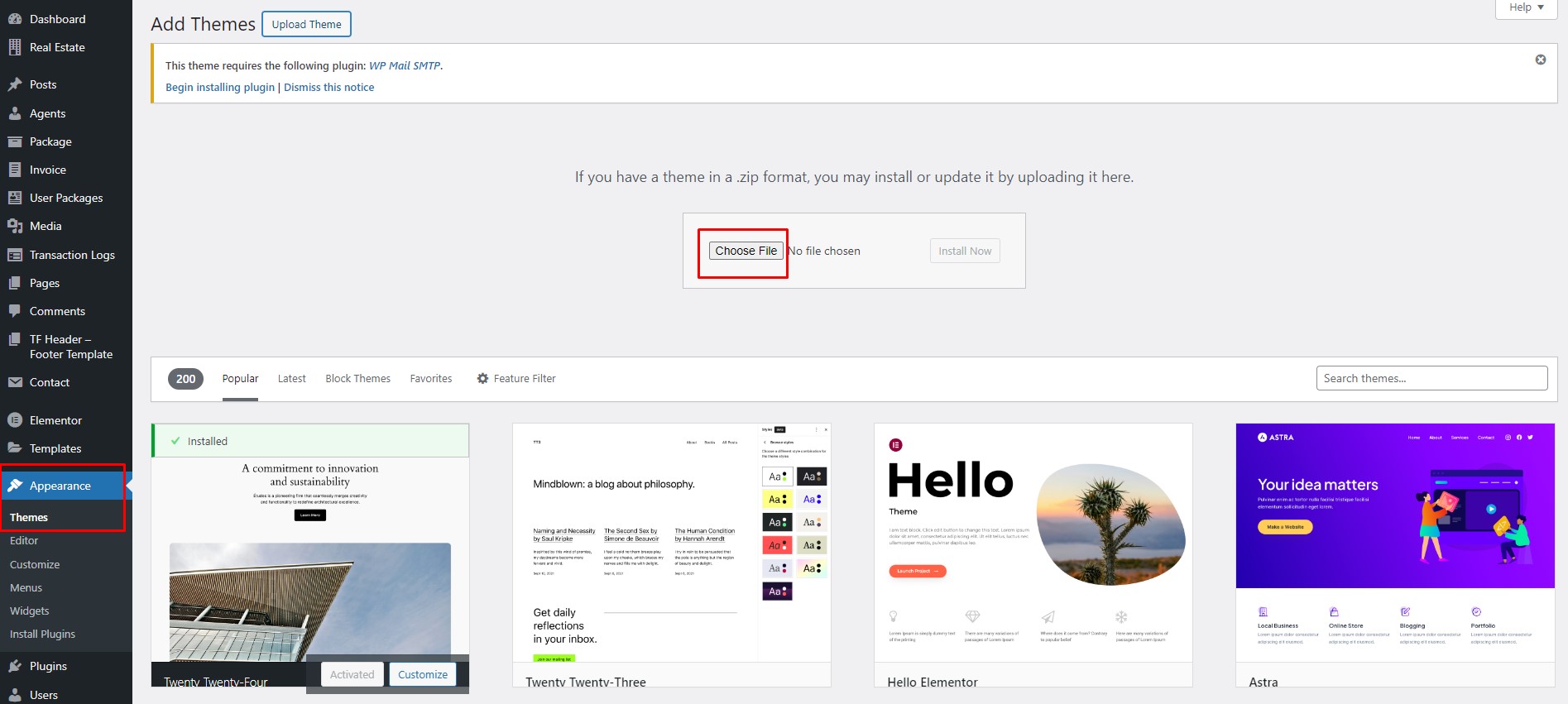The height and width of the screenshot is (704, 1568).
Task: Open the Block Themes tab
Action: coord(357,378)
